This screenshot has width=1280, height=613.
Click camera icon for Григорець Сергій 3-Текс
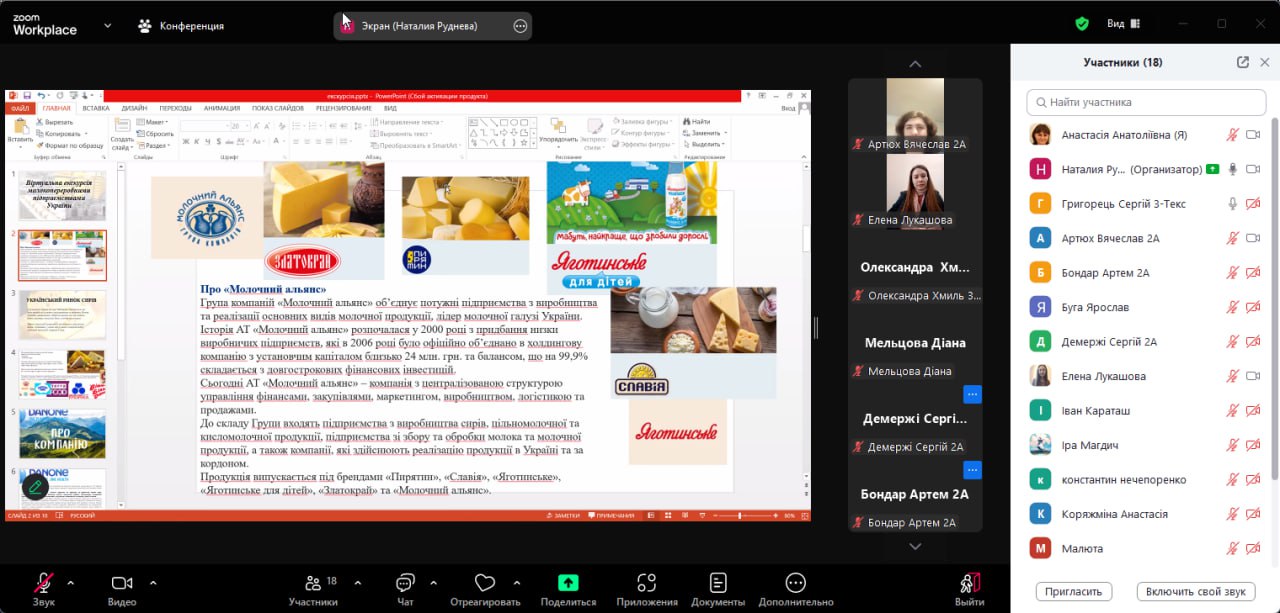tap(1253, 204)
